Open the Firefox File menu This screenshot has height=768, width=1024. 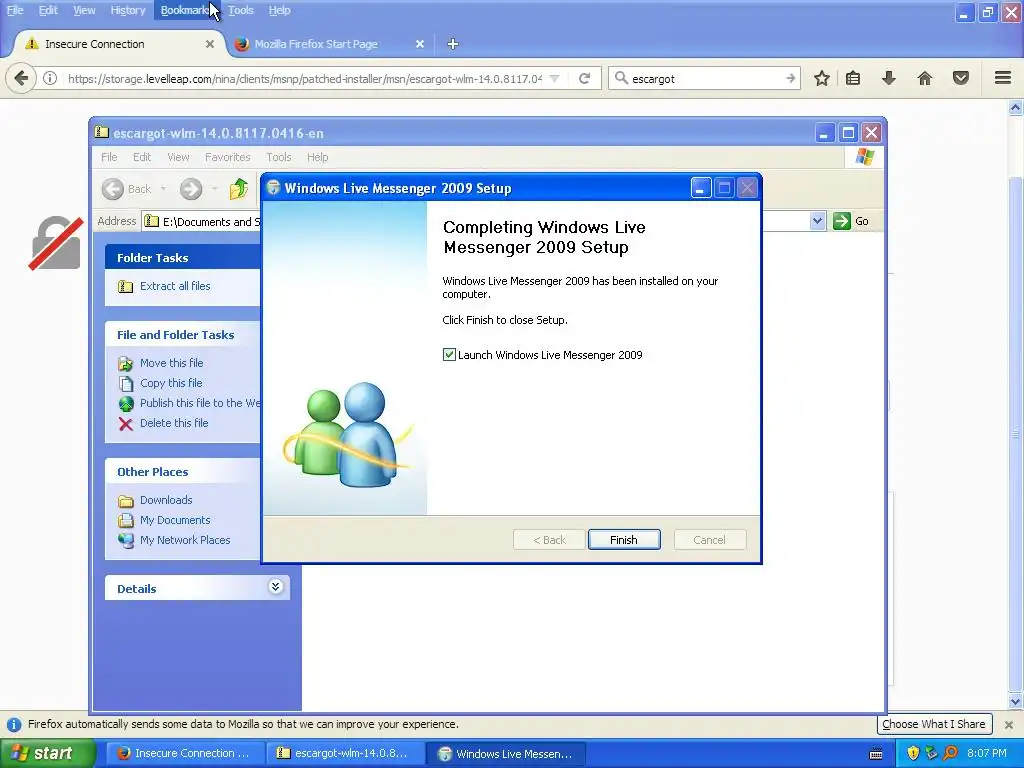tap(15, 10)
